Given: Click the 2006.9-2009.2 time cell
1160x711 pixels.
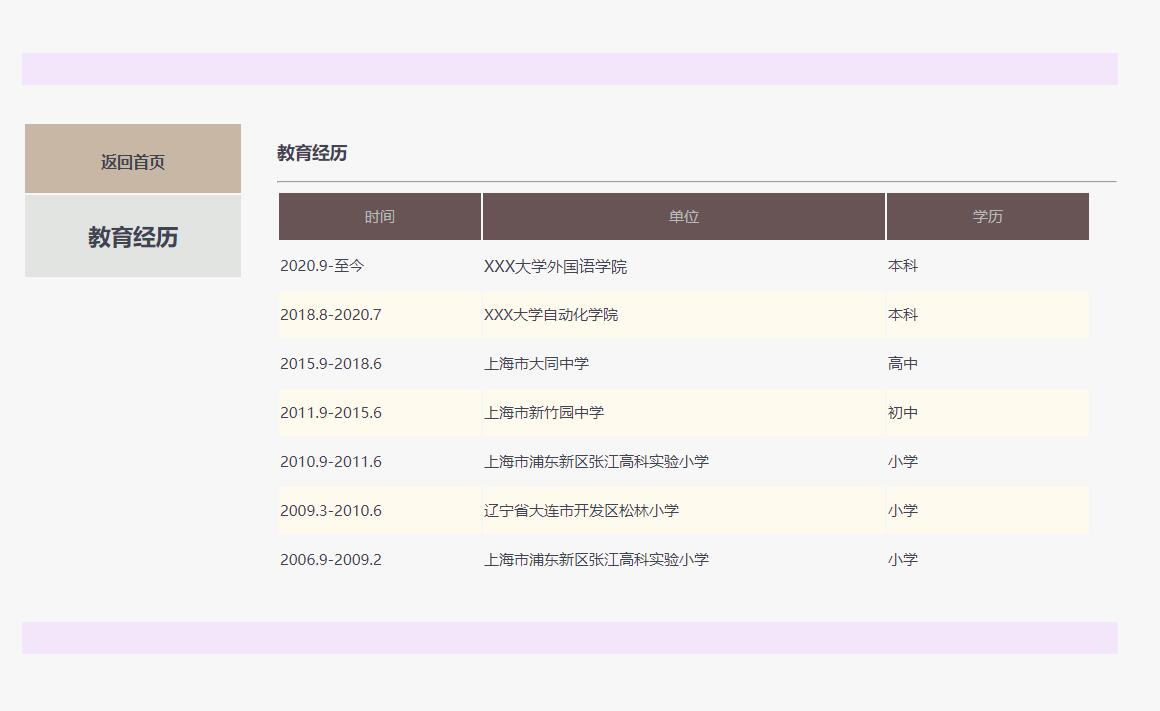Looking at the screenshot, I should [380, 559].
